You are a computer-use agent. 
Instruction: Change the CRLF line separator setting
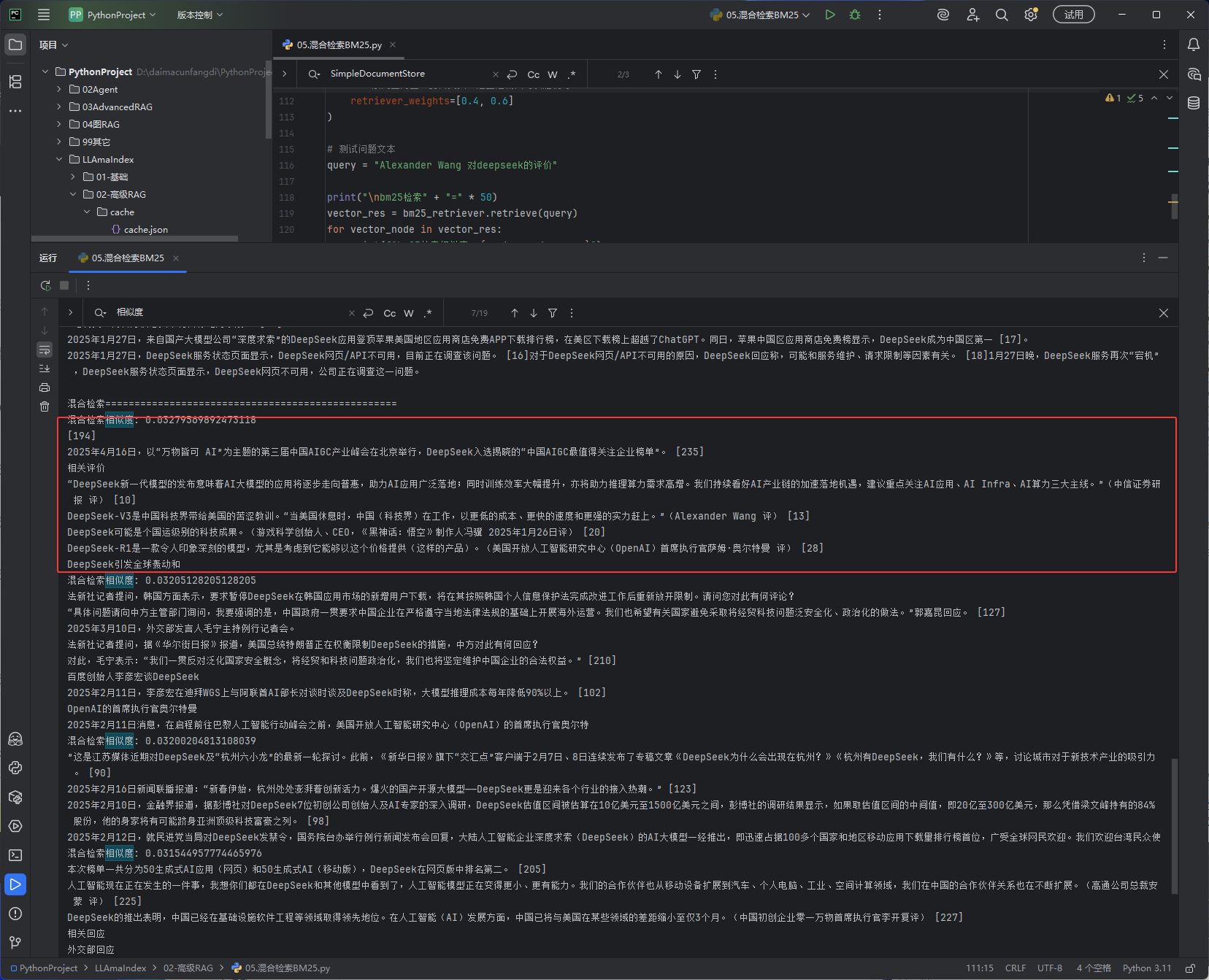(x=1016, y=968)
